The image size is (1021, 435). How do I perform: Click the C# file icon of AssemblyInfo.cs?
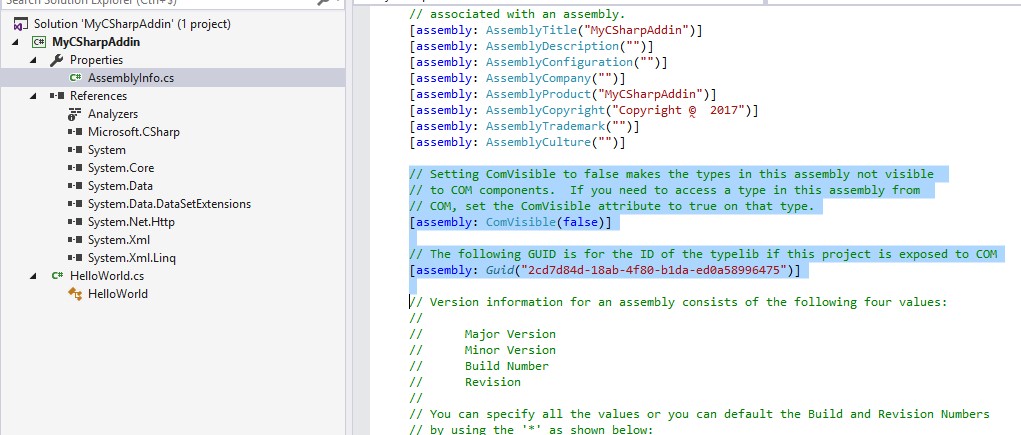(75, 78)
